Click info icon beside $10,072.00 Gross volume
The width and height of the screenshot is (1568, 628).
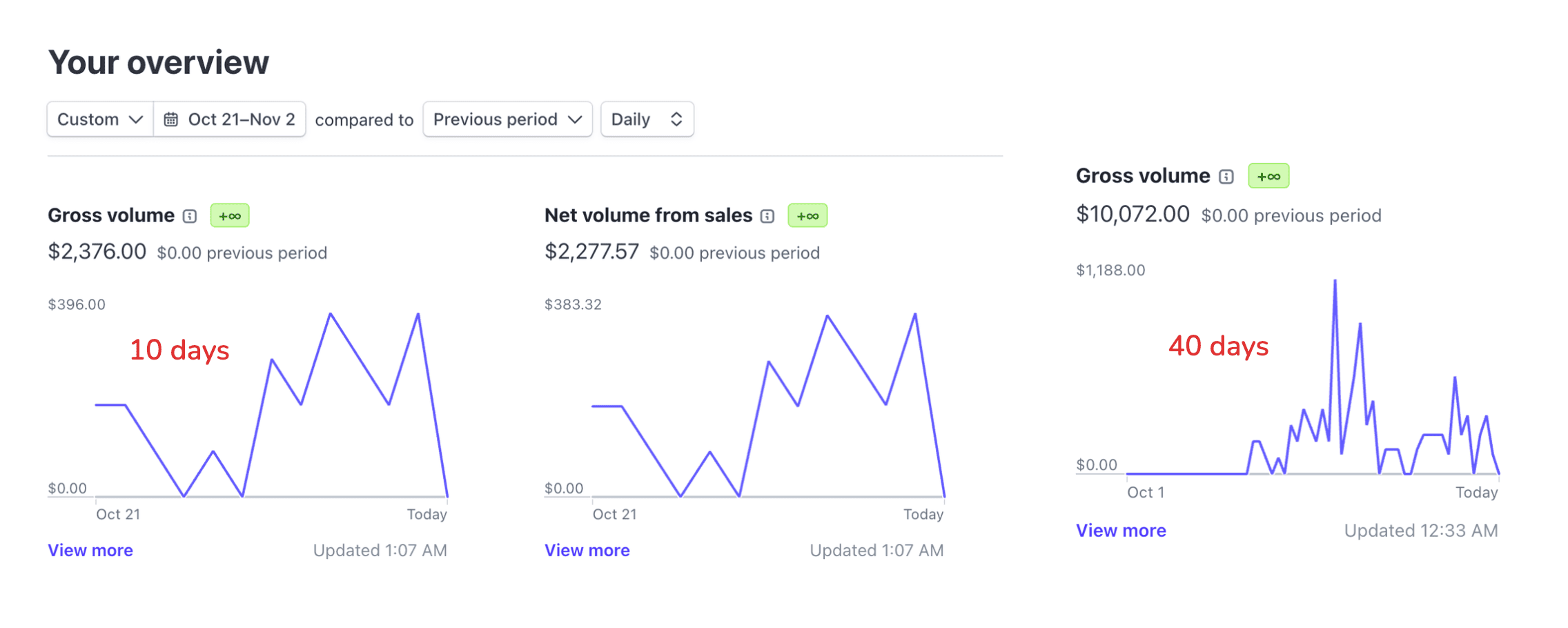coord(1226,177)
